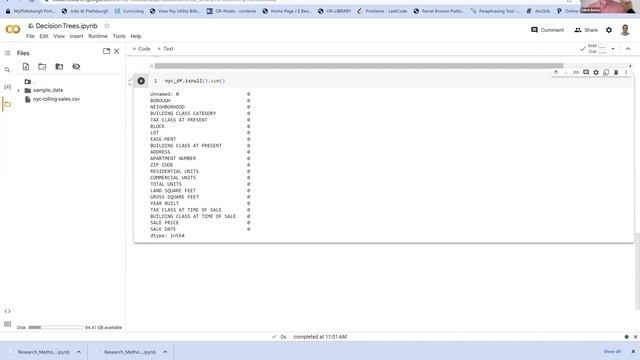Click the RAM and Disk resource indicator
Screen dimensions: 640x360
coord(597,49)
